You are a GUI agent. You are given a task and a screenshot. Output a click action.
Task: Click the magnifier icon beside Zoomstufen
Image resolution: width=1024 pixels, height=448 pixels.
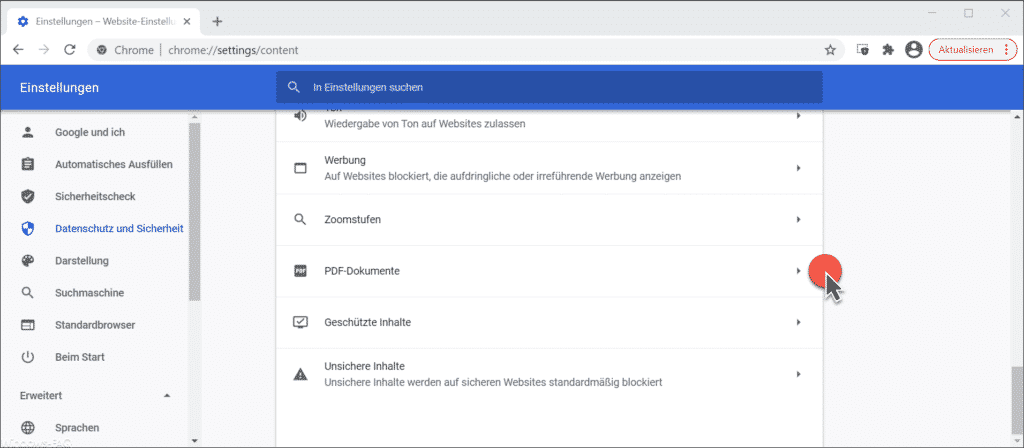coord(300,219)
